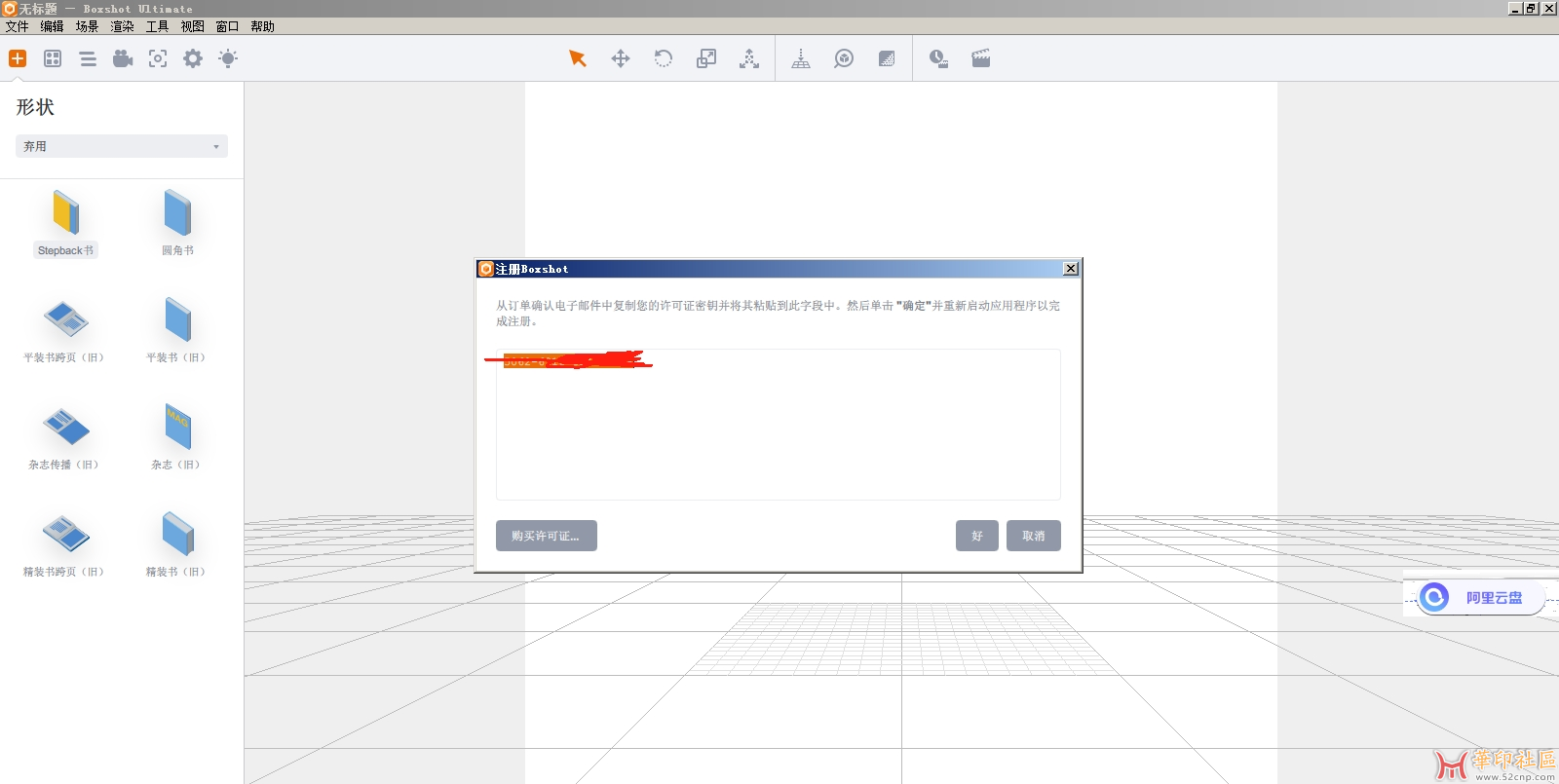Confirm registration with the 好 button
The height and width of the screenshot is (784, 1559).
click(x=977, y=536)
